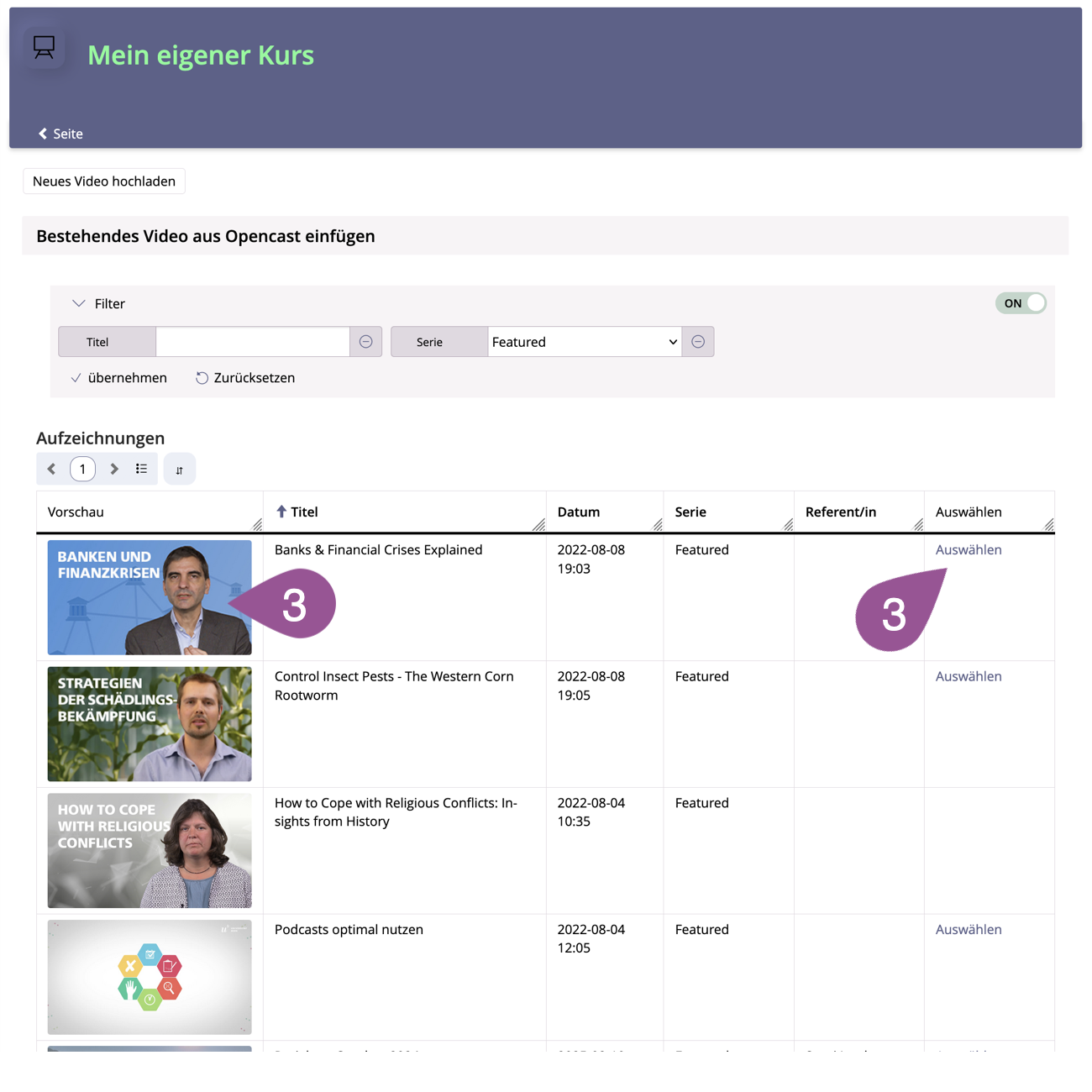
Task: Type in the Titel filter field
Action: (x=252, y=342)
